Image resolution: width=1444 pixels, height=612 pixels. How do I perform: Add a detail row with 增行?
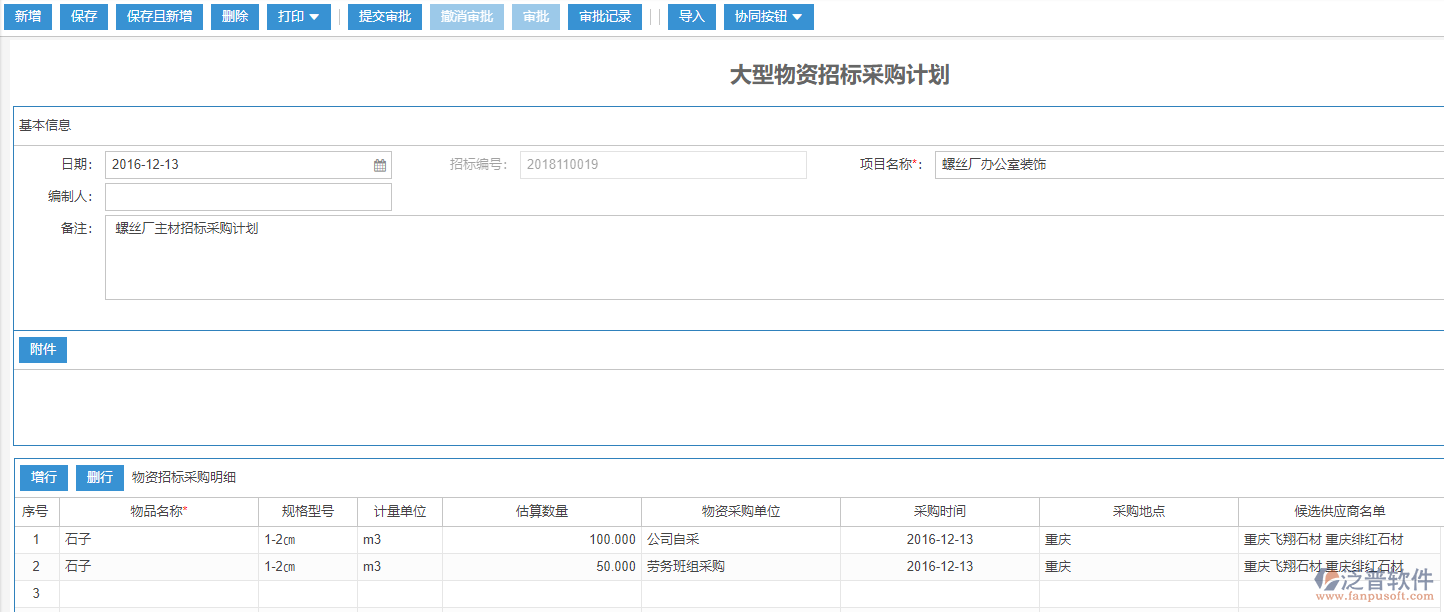tap(43, 477)
